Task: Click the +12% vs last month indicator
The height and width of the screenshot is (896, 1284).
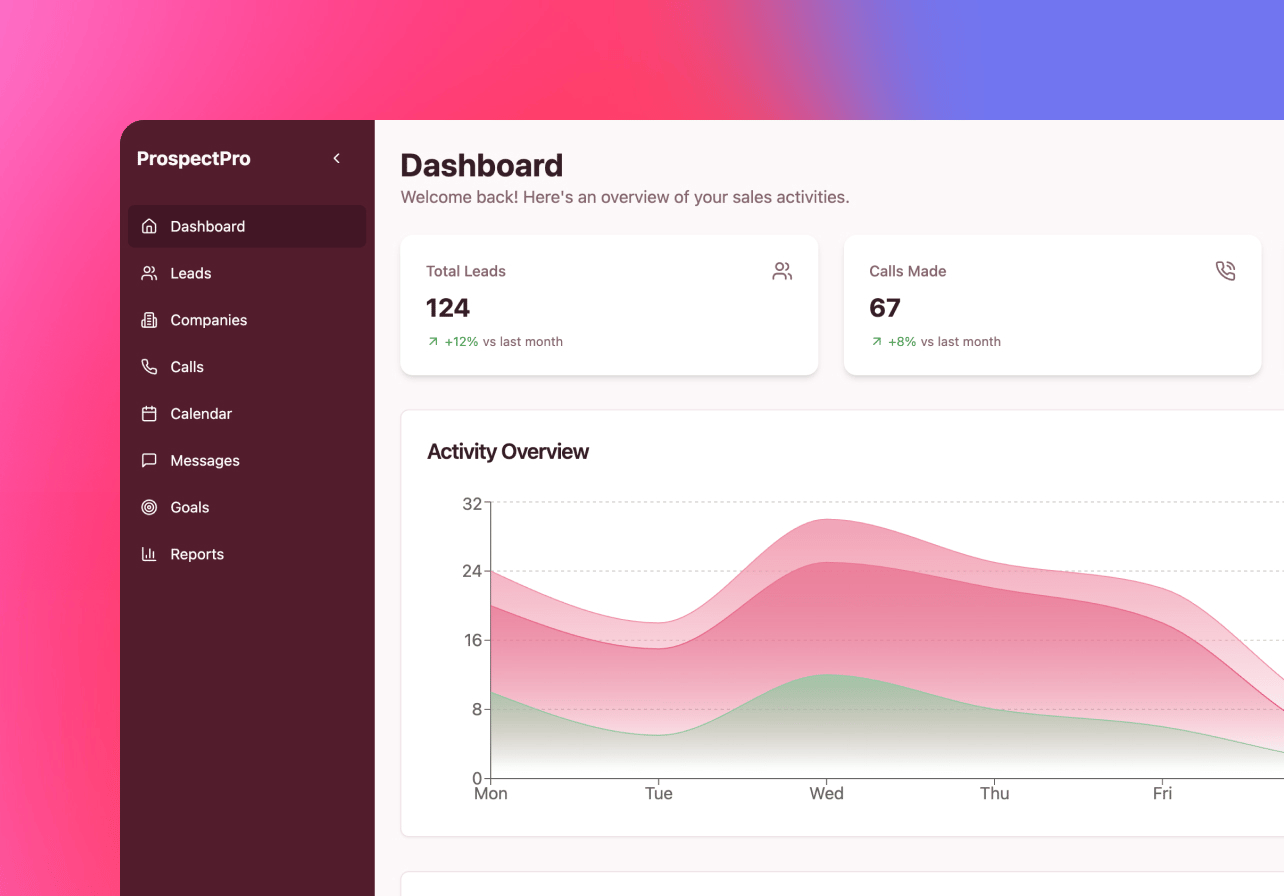Action: [x=494, y=341]
